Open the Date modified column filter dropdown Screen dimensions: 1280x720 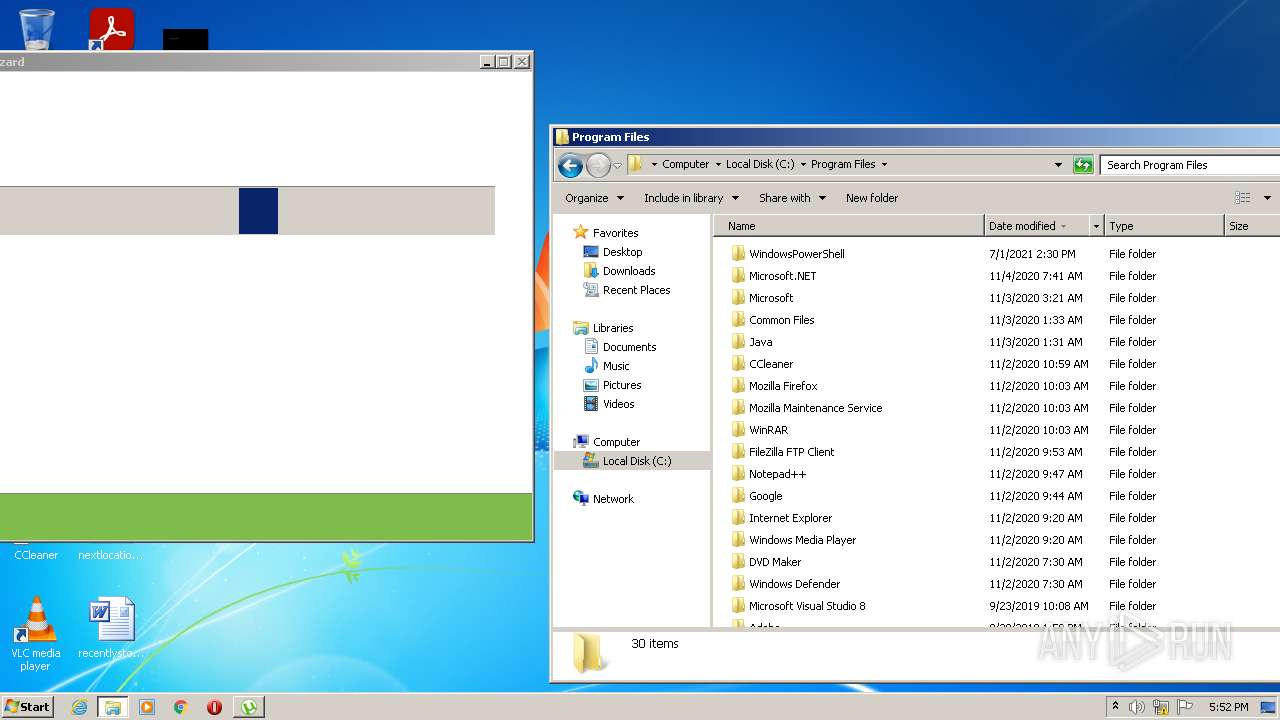pos(1096,226)
